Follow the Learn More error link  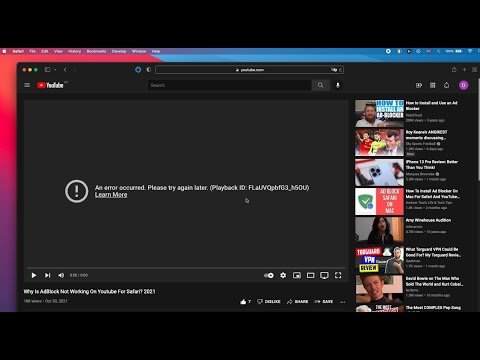click(x=111, y=195)
